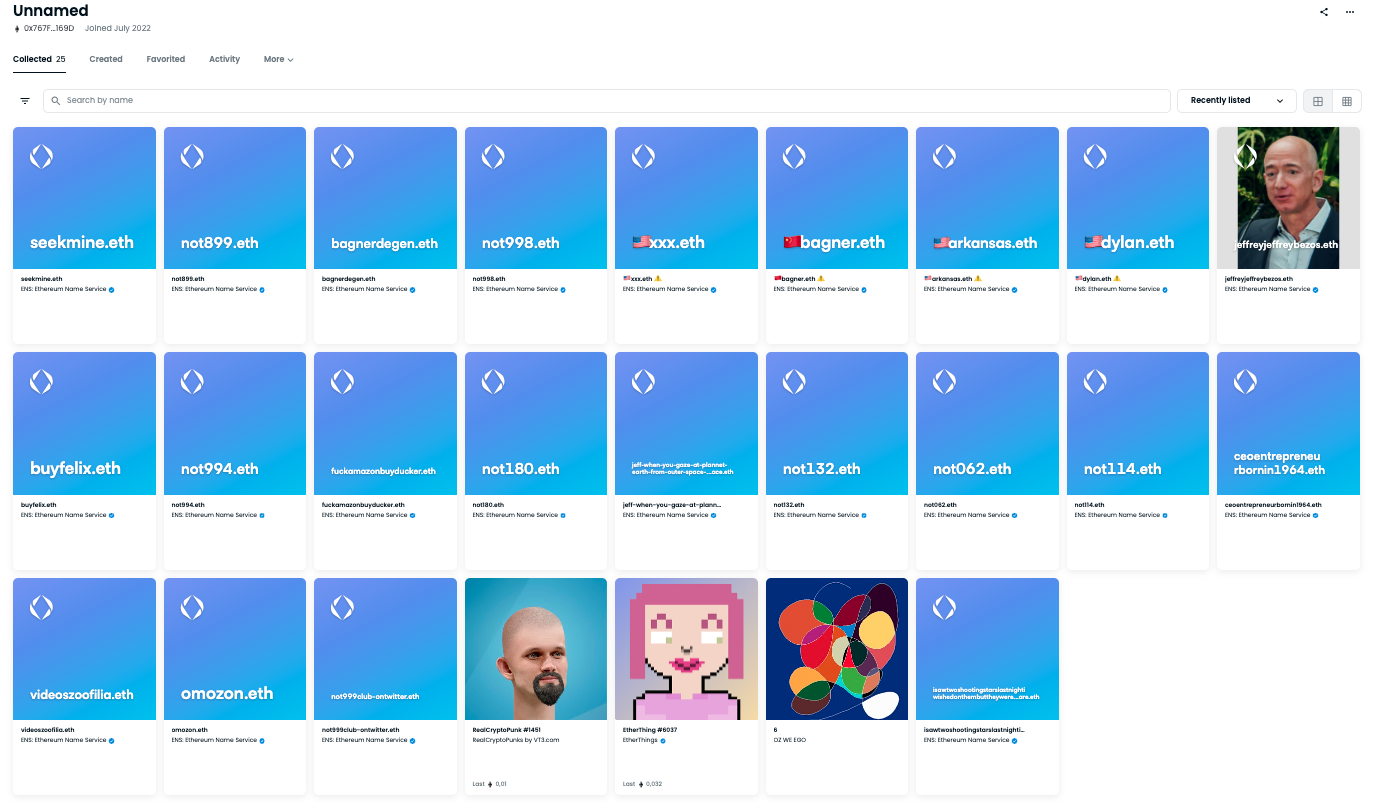Switch to the Created tab
Screen dimensions: 1381x803
point(106,59)
